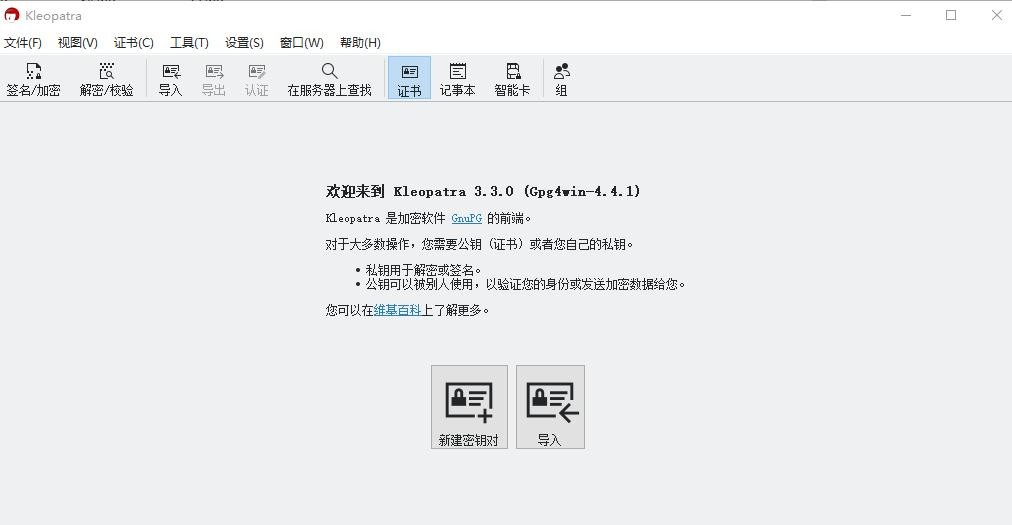
Task: Follow the 维基百科 link
Action: (x=397, y=310)
